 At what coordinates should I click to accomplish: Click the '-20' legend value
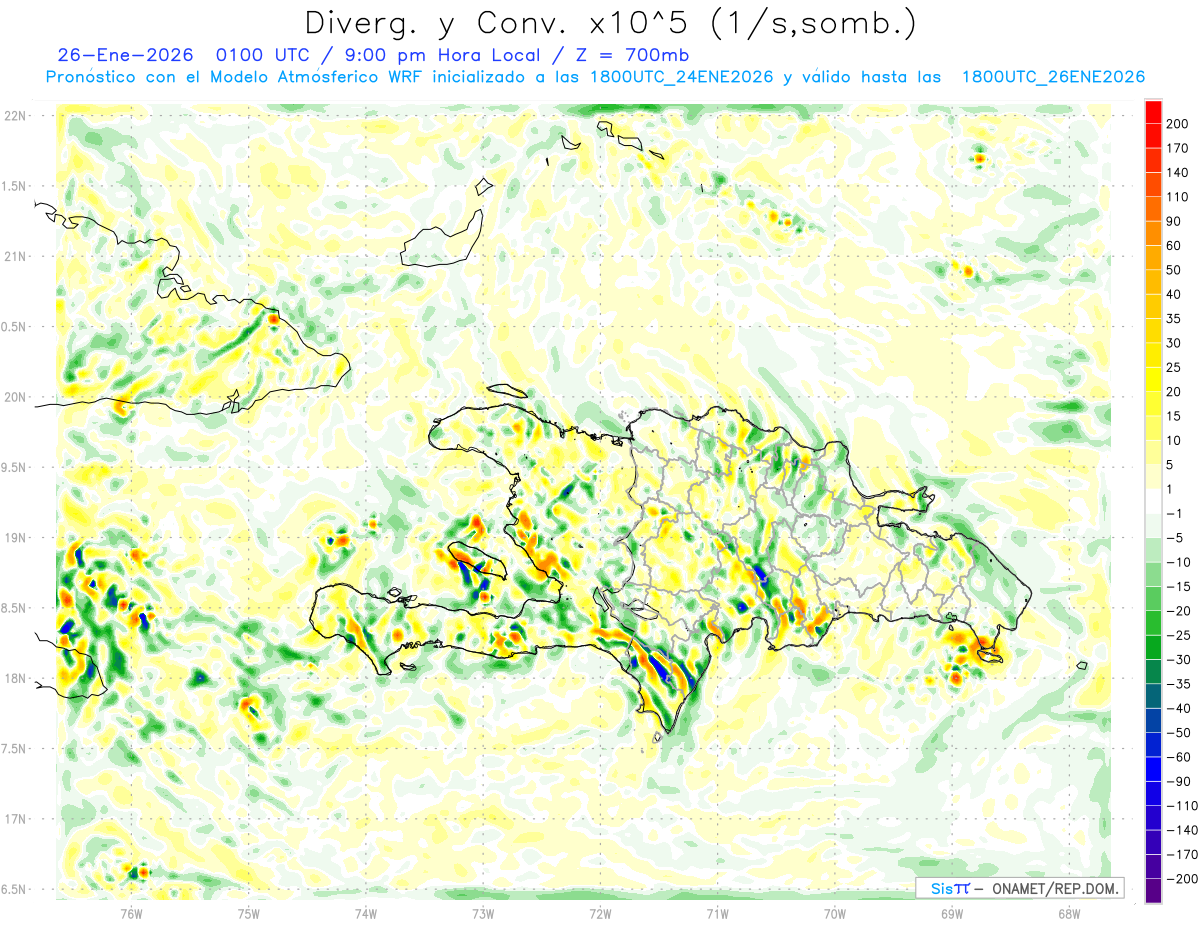pyautogui.click(x=1181, y=611)
